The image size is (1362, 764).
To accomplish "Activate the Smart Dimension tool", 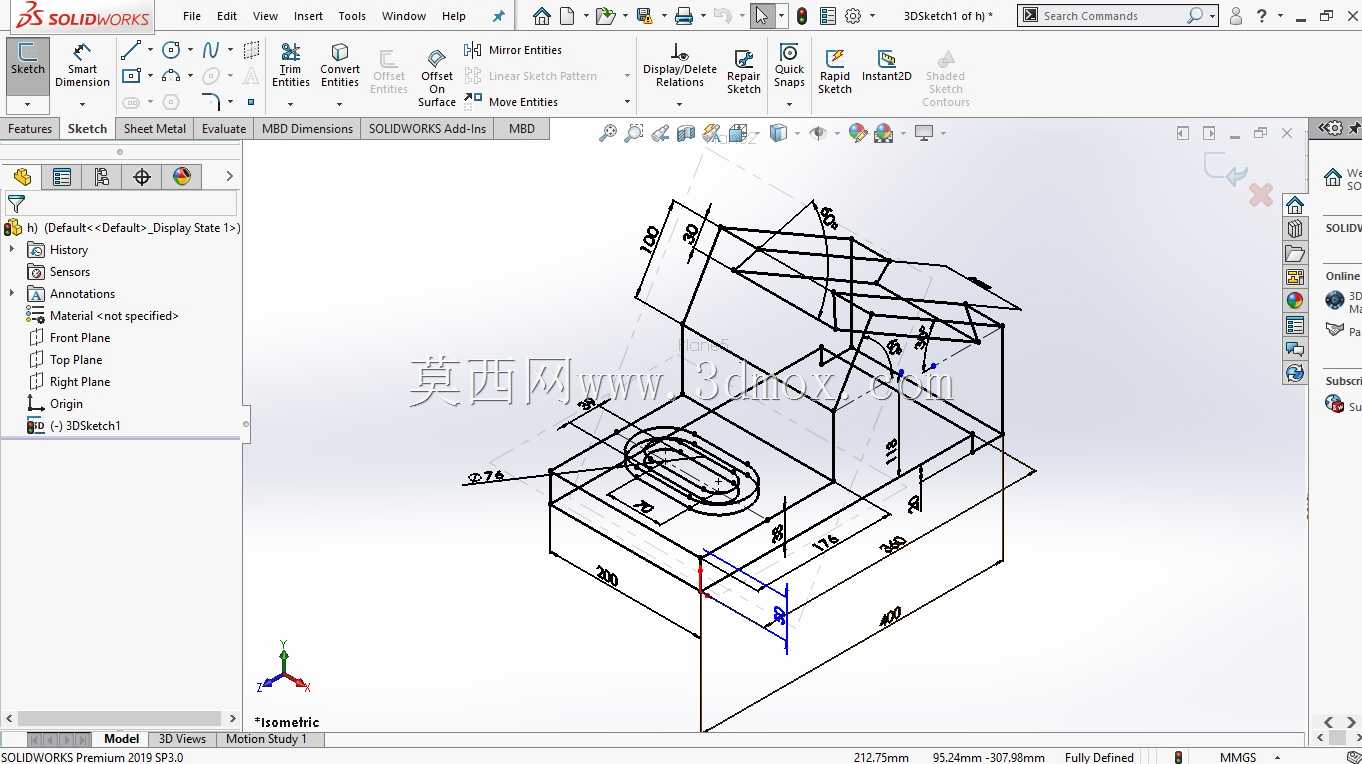I will [82, 65].
